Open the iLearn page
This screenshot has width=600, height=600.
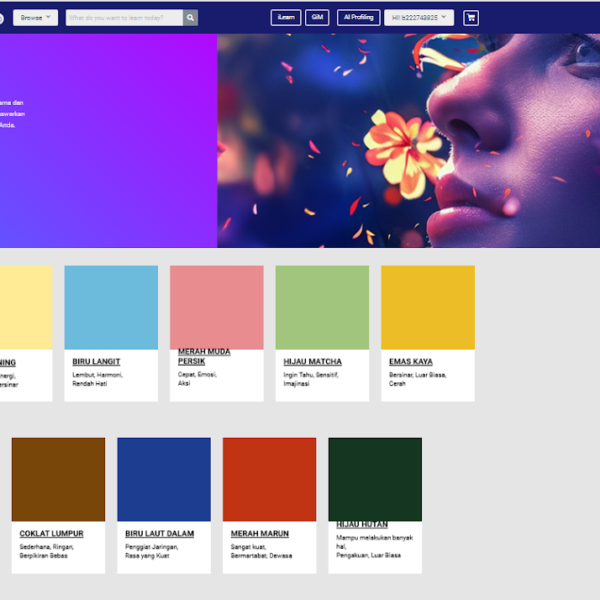click(x=286, y=18)
